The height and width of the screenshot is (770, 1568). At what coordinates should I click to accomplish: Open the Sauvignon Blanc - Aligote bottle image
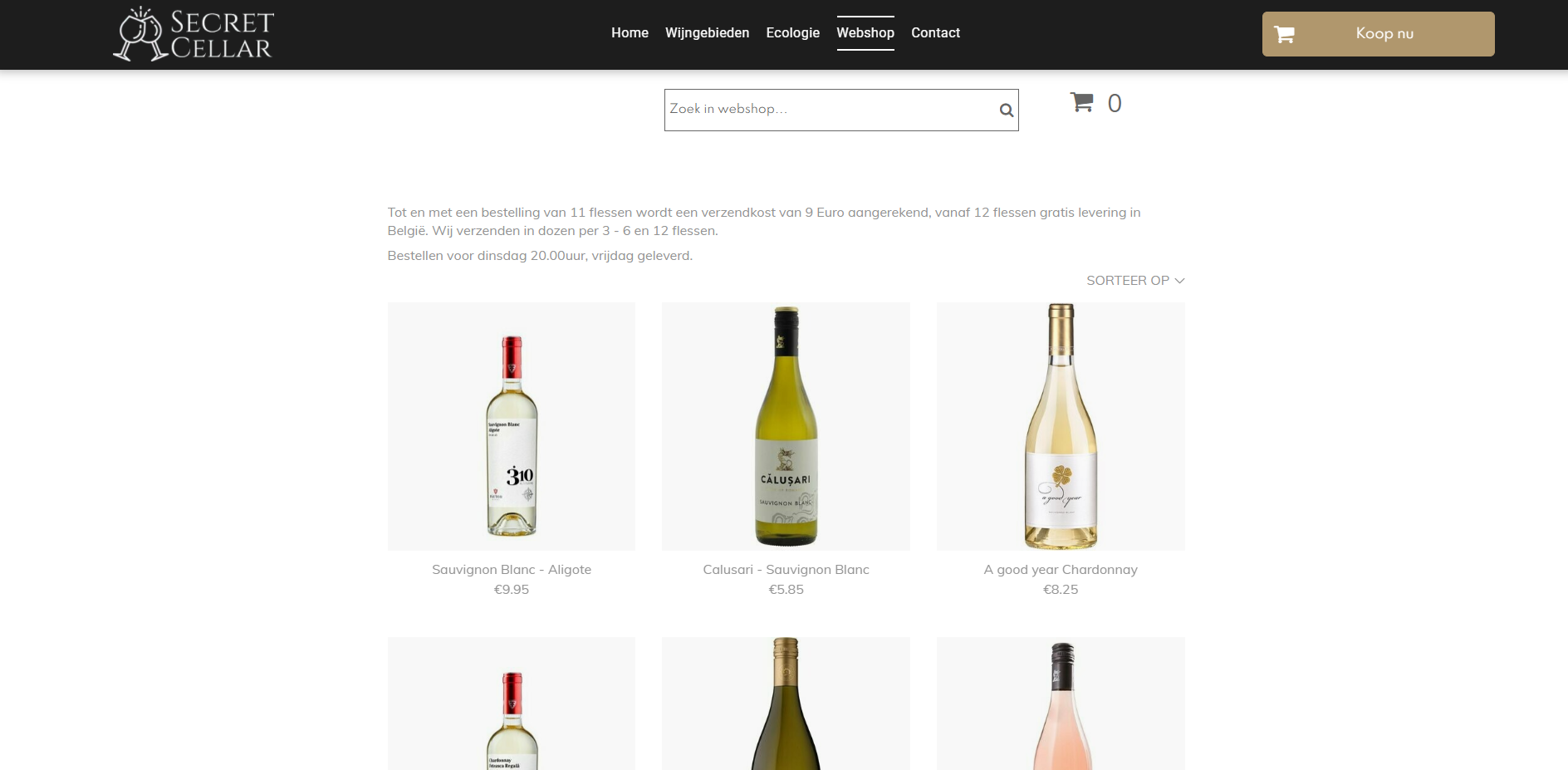click(512, 426)
